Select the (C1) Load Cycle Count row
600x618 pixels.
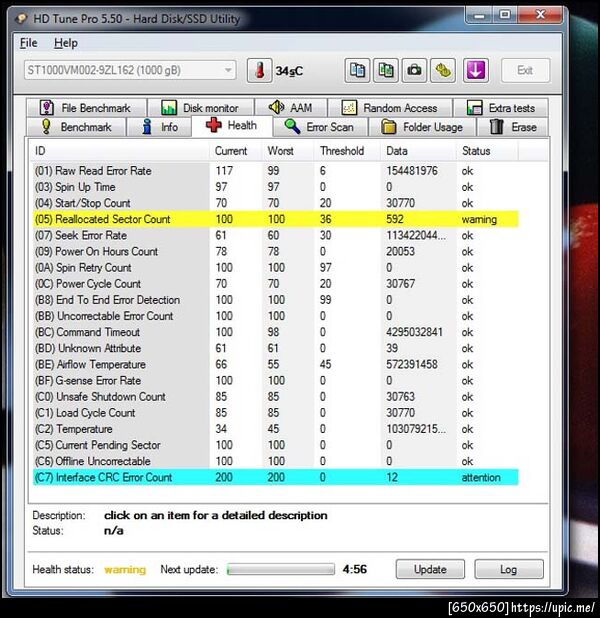275,413
